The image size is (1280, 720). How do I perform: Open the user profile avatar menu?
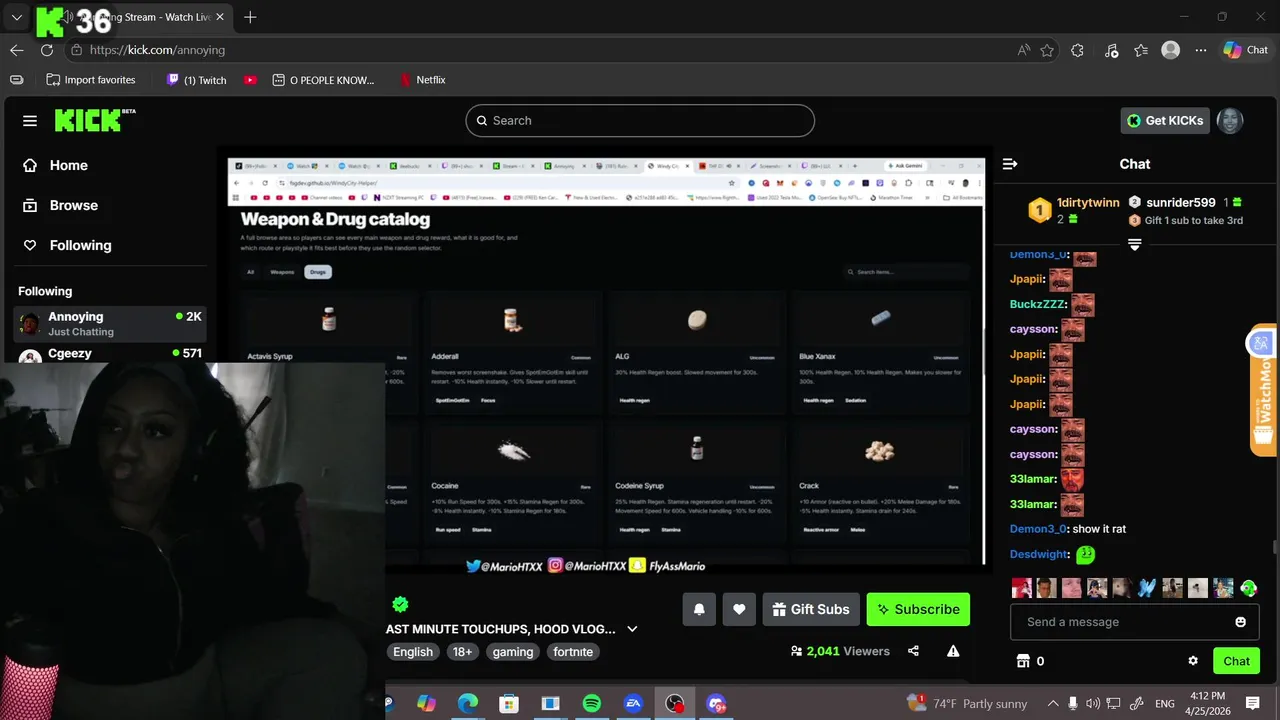pos(1230,120)
